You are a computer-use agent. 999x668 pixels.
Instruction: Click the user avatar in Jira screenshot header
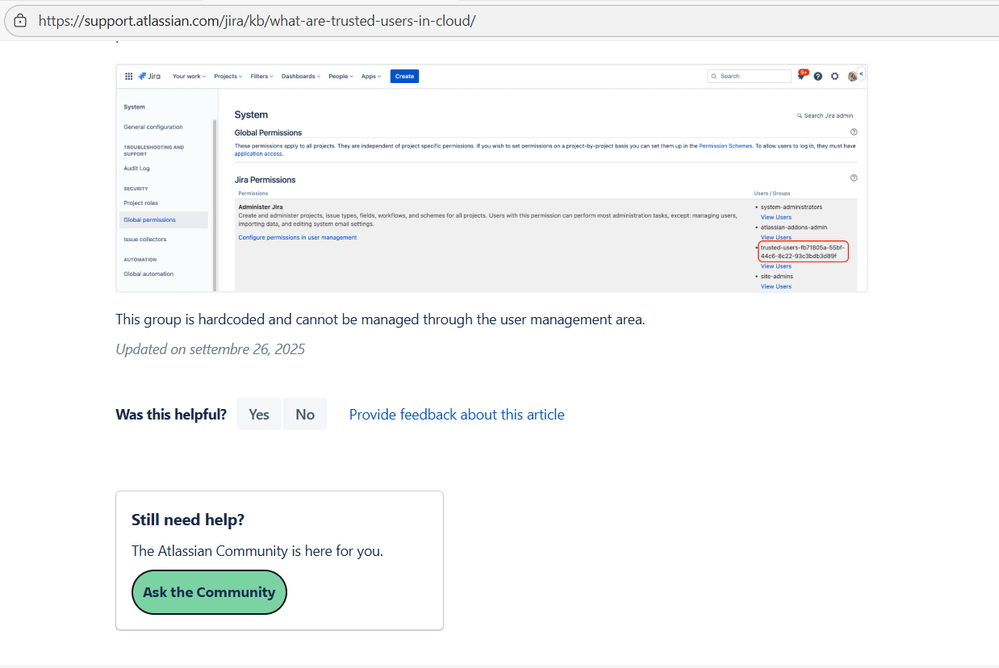coord(852,76)
